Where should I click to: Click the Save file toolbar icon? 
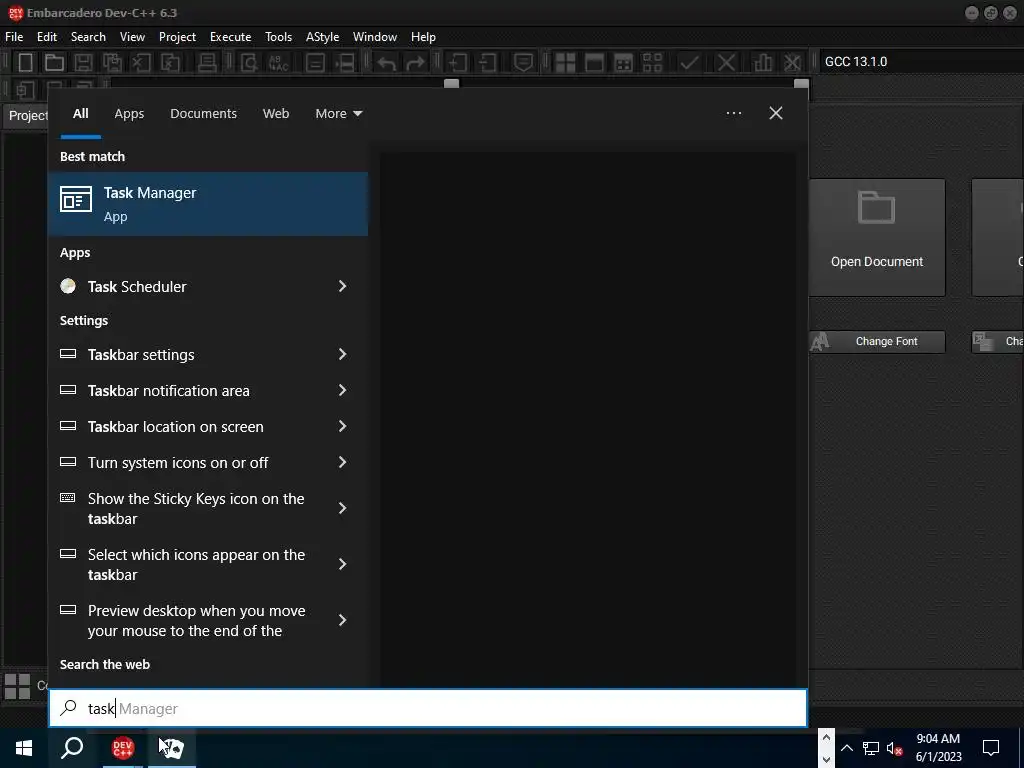(x=83, y=63)
